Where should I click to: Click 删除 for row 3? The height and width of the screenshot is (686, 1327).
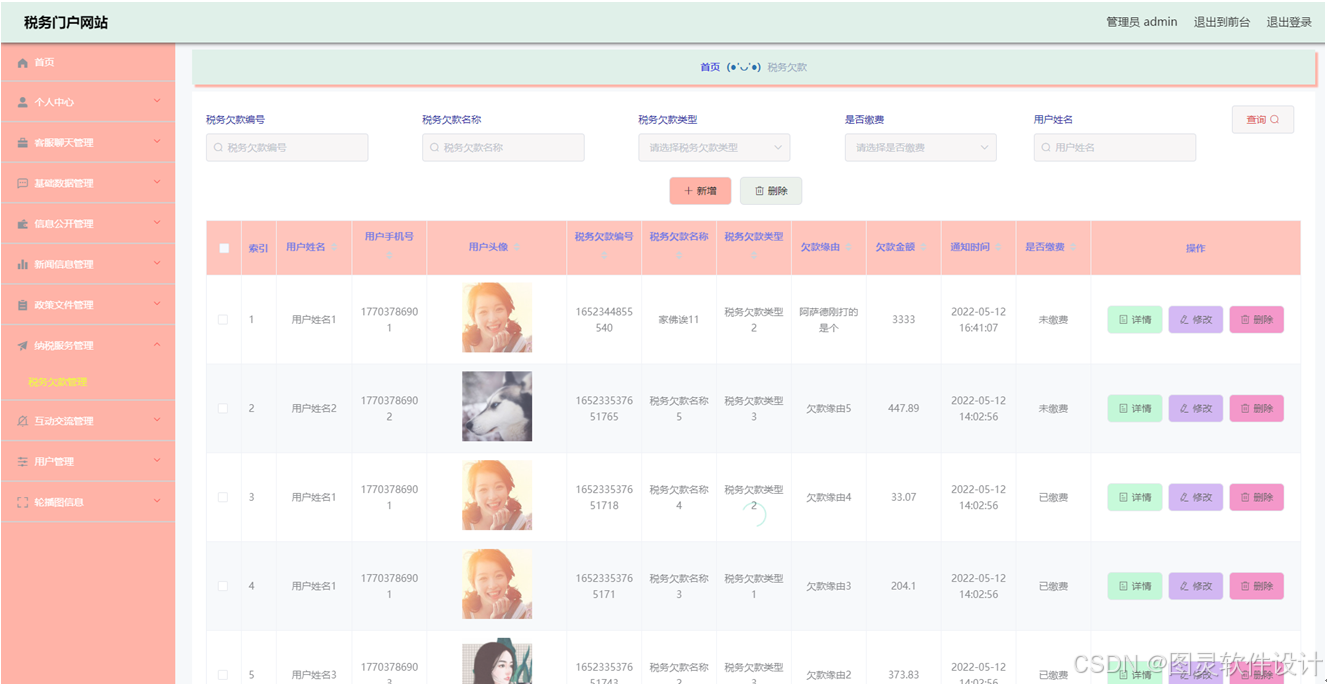click(1257, 497)
